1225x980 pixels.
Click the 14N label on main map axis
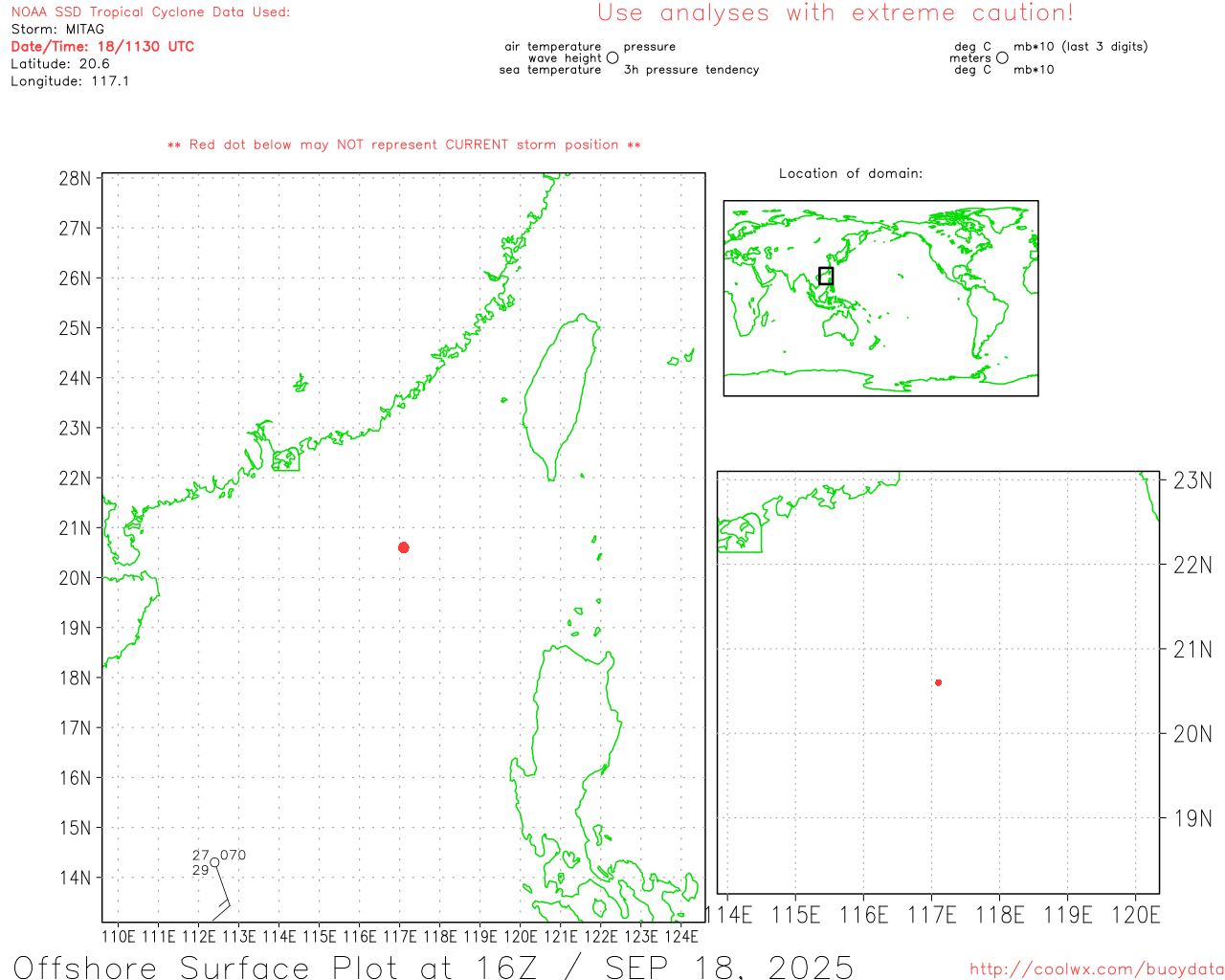coord(76,878)
